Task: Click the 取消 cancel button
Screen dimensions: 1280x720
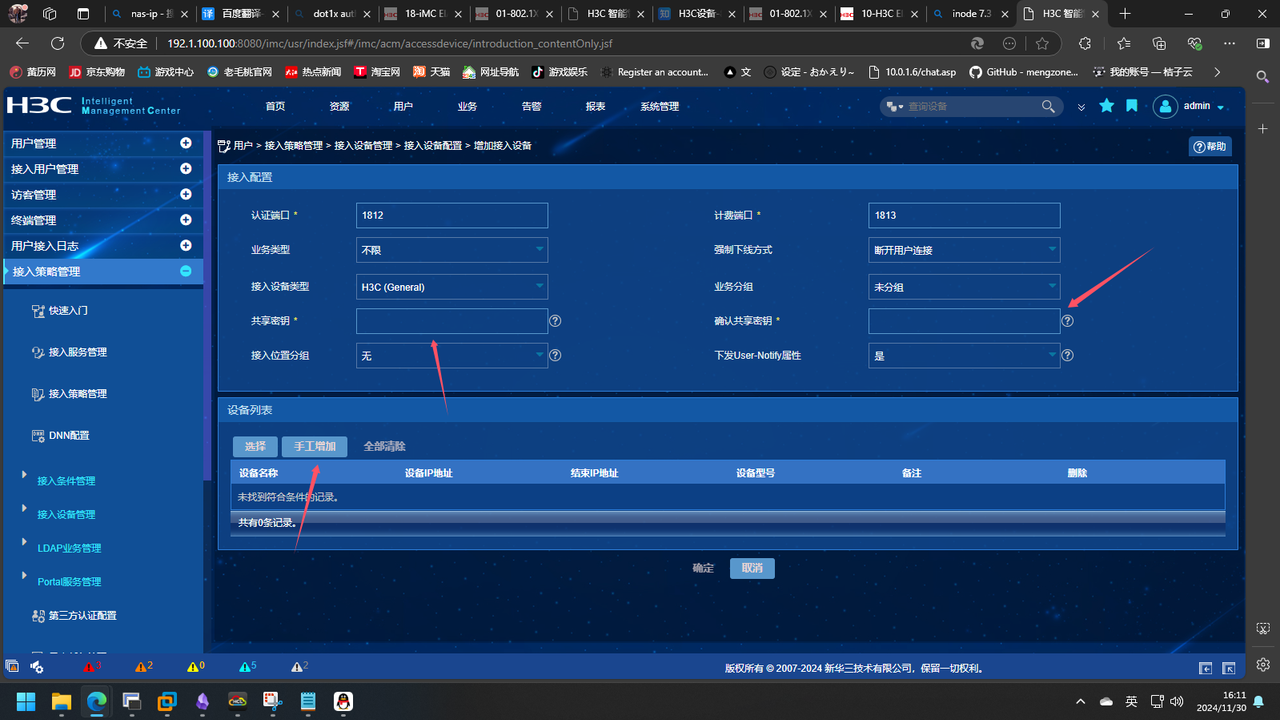Action: pos(752,568)
